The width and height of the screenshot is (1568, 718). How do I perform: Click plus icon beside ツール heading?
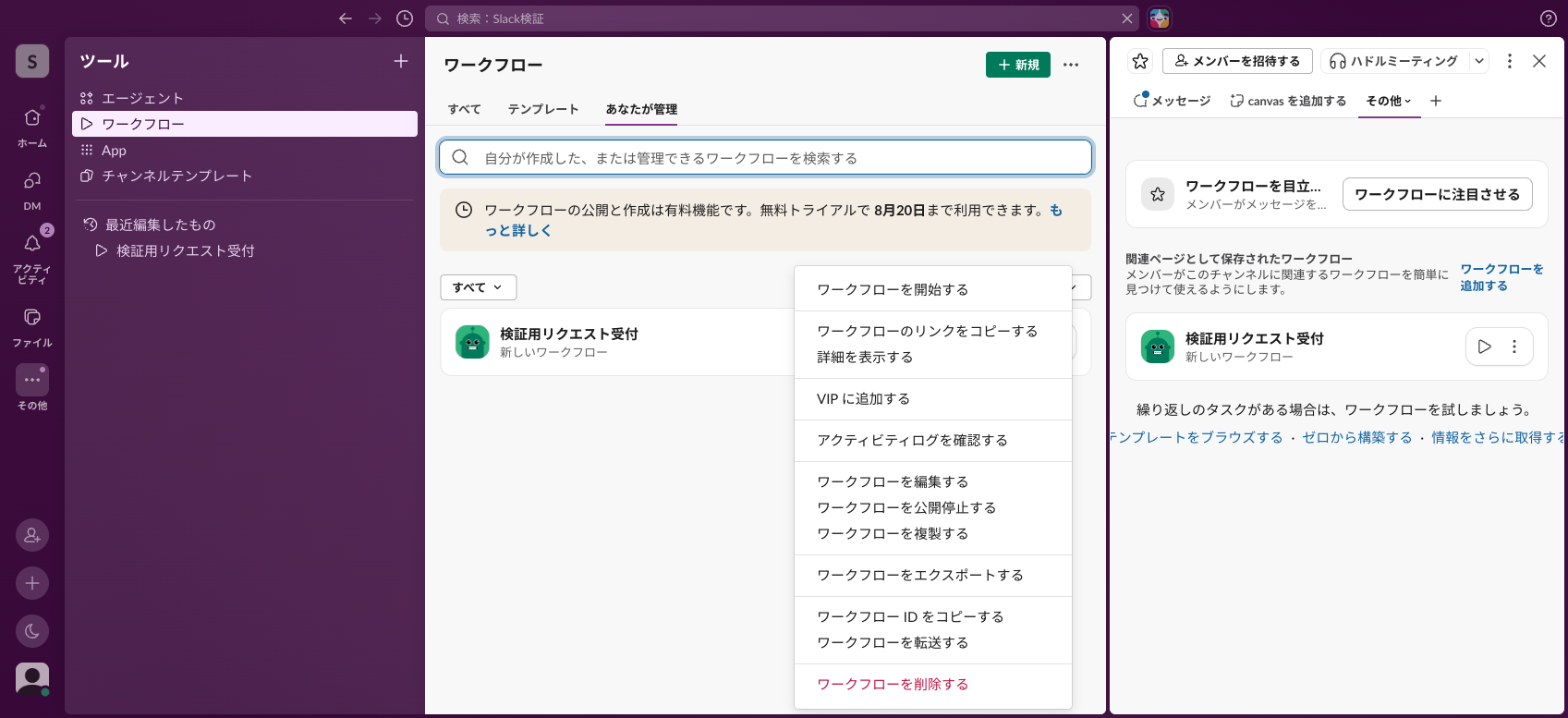[x=401, y=61]
